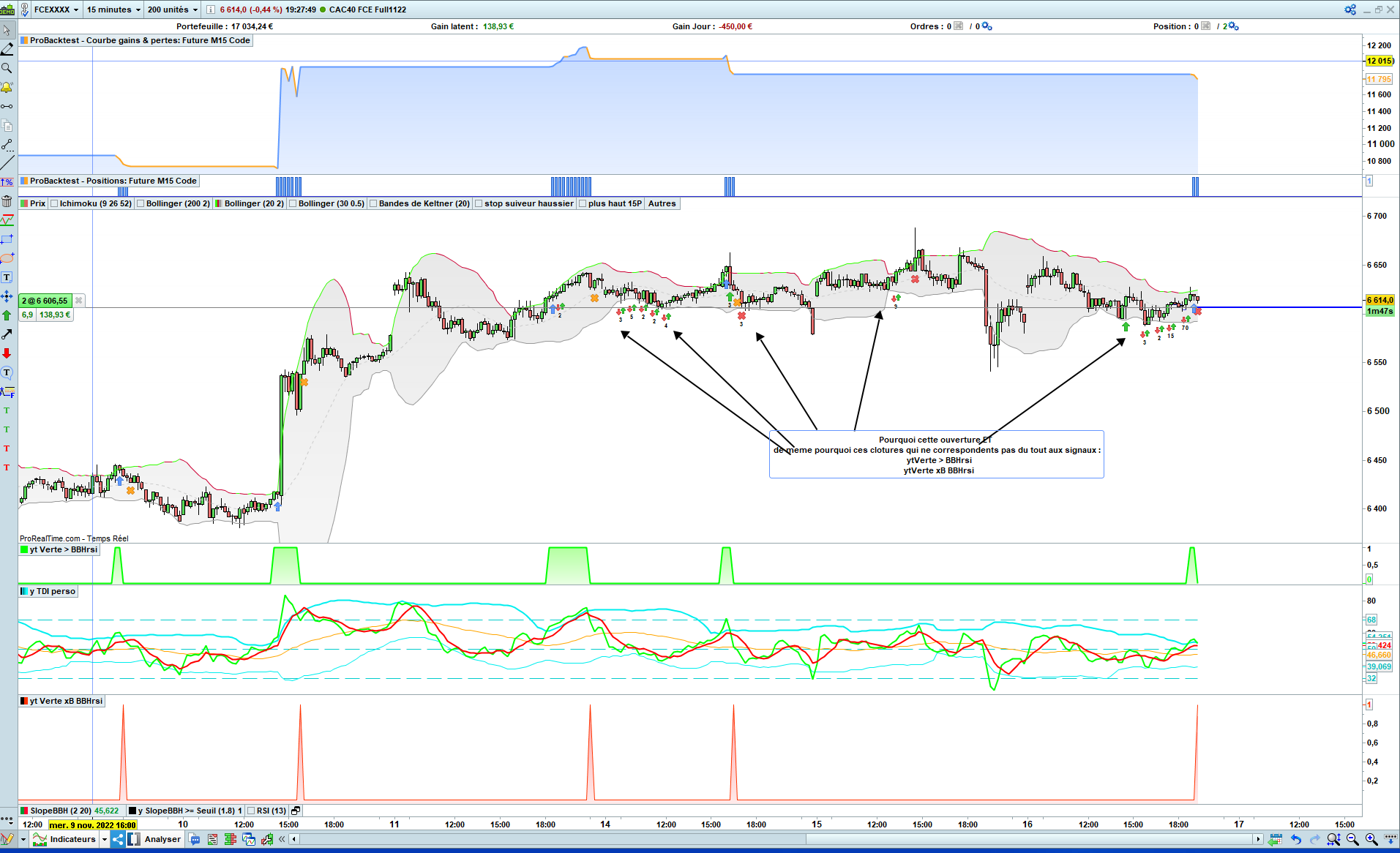Tick the RSI (13) checkbox
Screen dimensions: 1400x853
251,811
